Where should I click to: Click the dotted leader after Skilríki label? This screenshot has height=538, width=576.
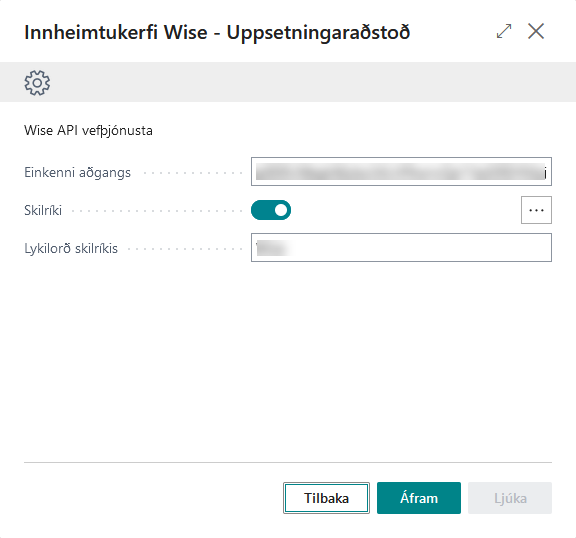[156, 211]
